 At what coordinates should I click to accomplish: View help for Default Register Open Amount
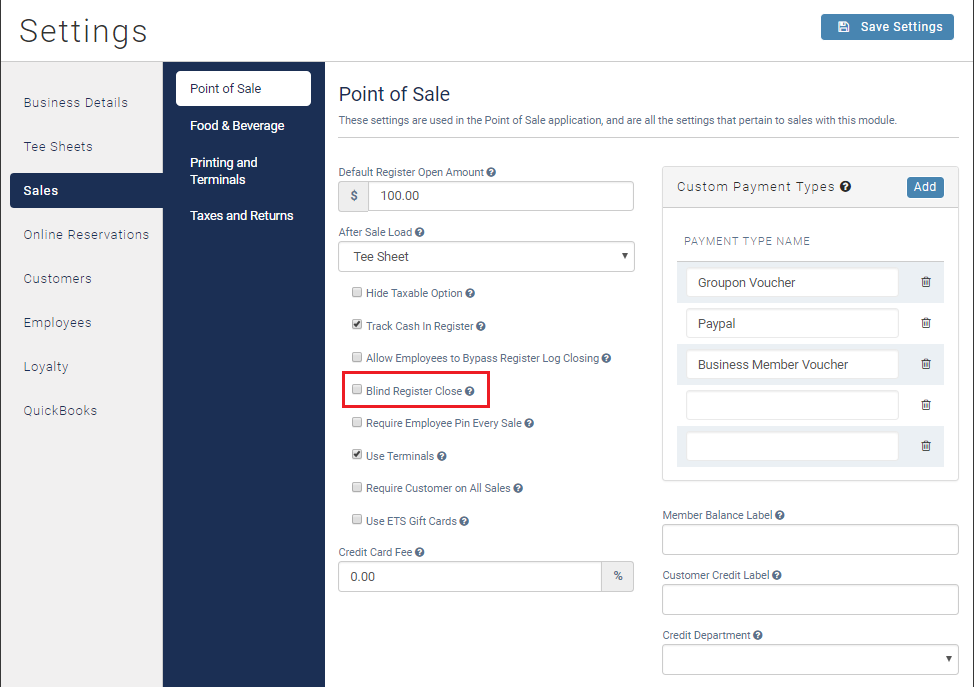click(490, 171)
